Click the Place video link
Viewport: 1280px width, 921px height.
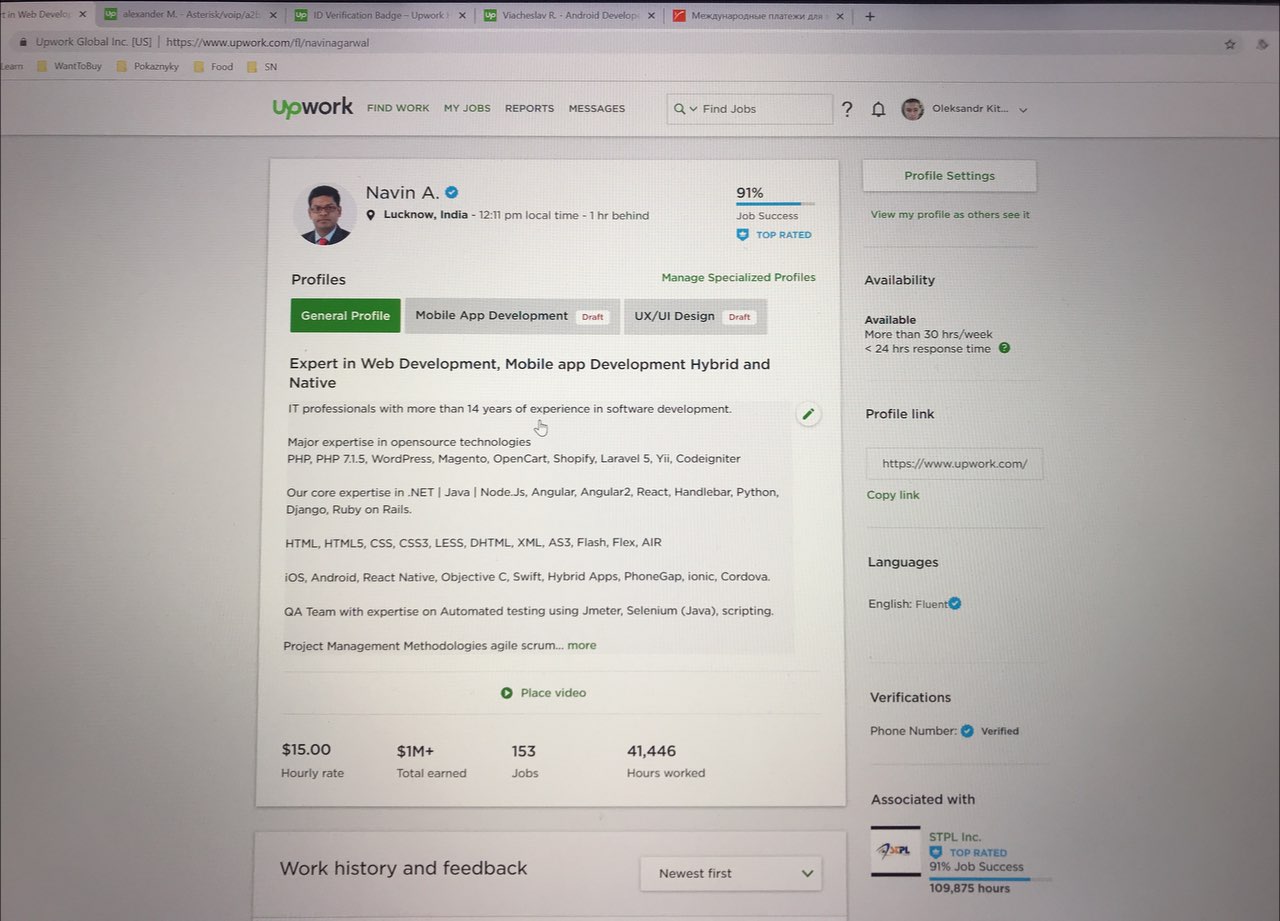coord(553,693)
